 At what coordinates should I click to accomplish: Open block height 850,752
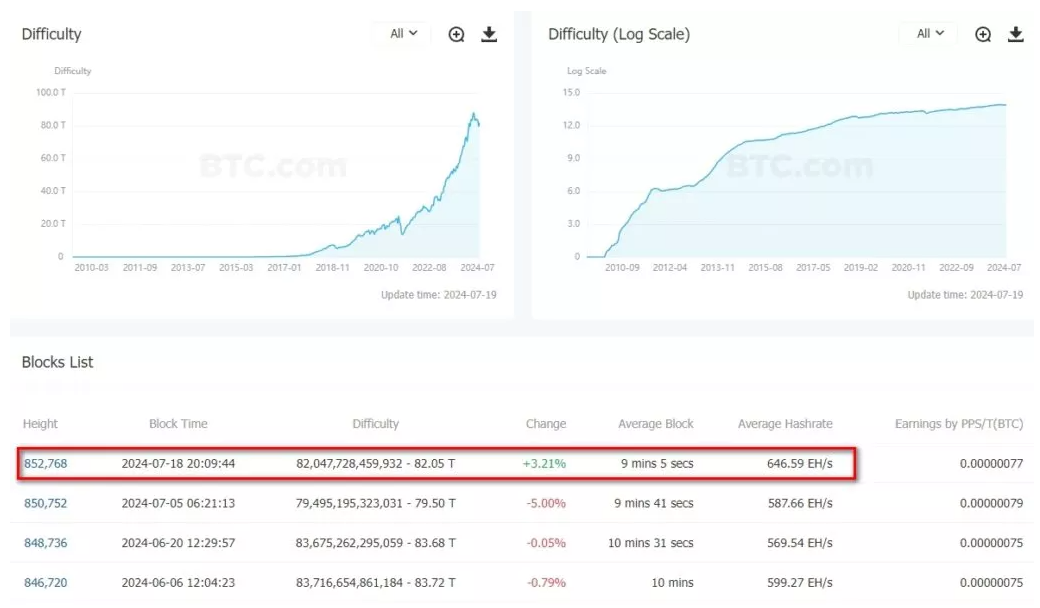[x=45, y=503]
